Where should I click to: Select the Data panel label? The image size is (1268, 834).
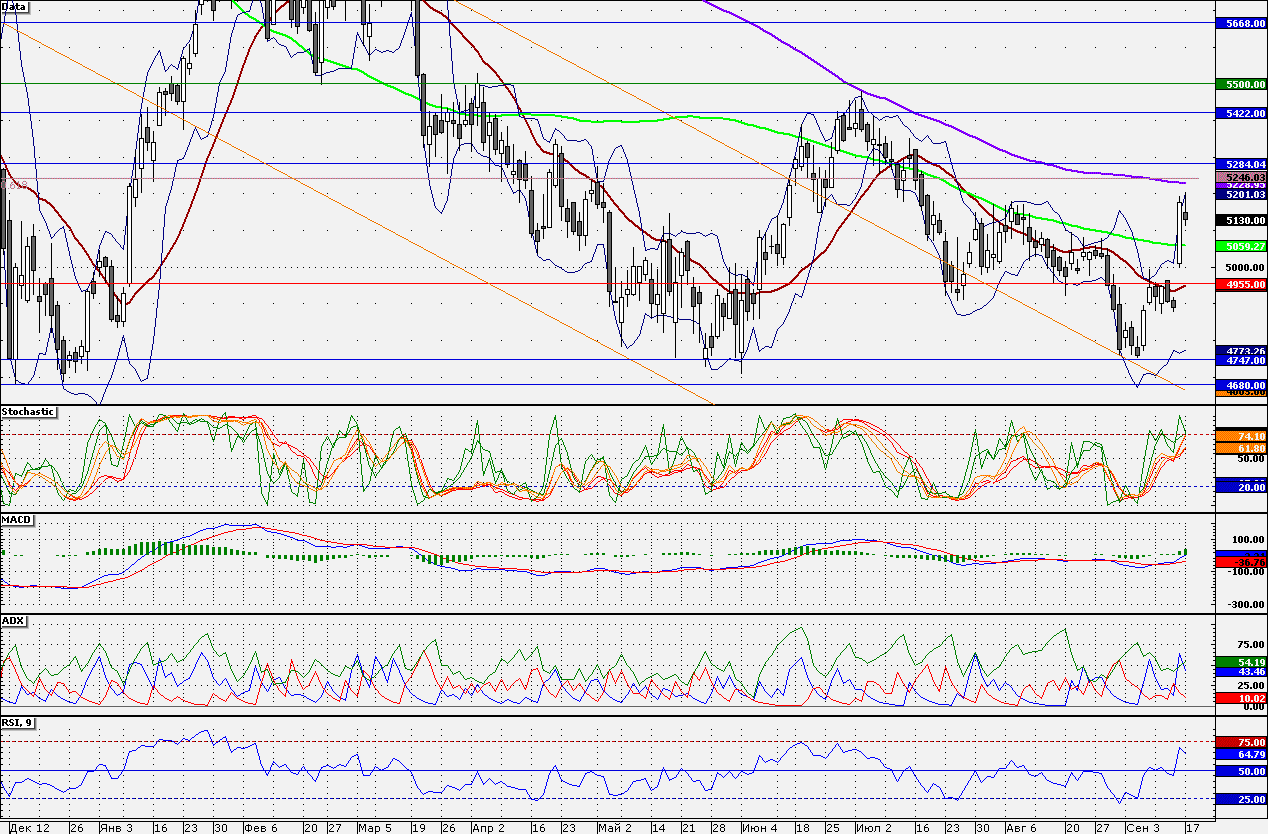[15, 6]
